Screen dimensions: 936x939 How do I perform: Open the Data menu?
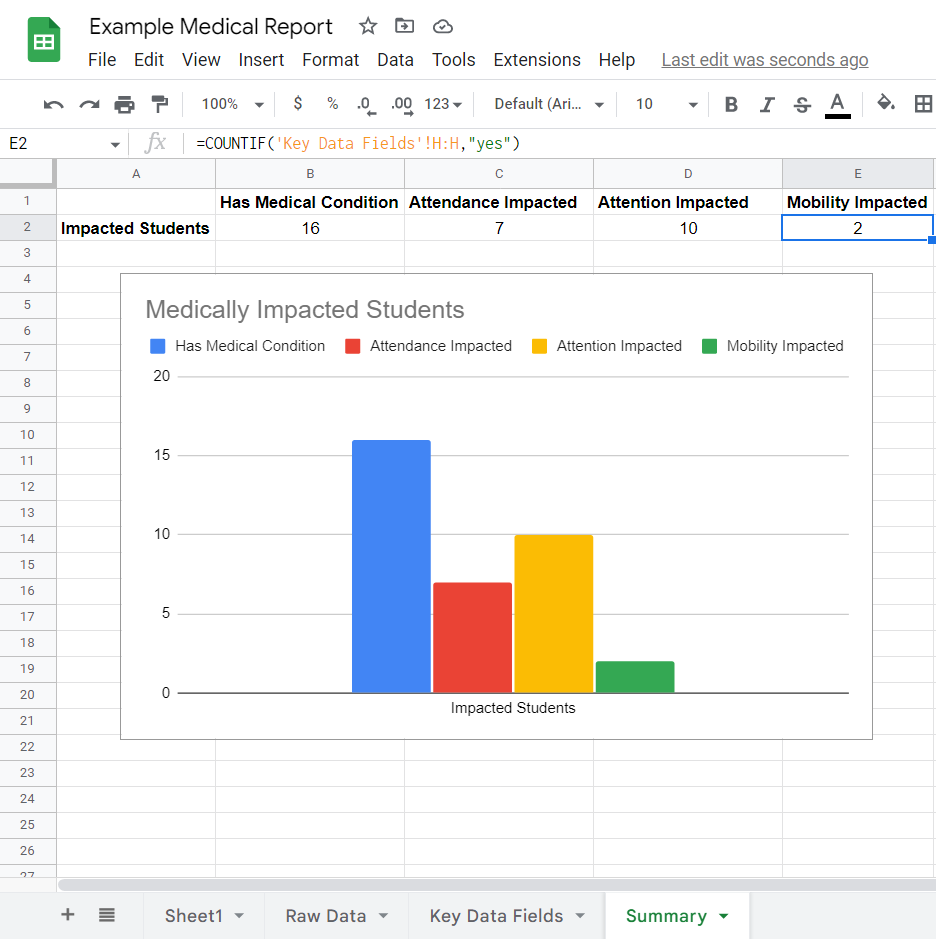point(395,60)
